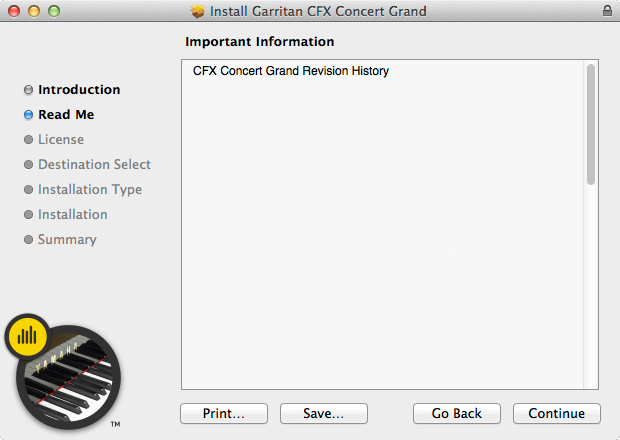Click the License step bullet
620x440 pixels.
click(x=28, y=140)
